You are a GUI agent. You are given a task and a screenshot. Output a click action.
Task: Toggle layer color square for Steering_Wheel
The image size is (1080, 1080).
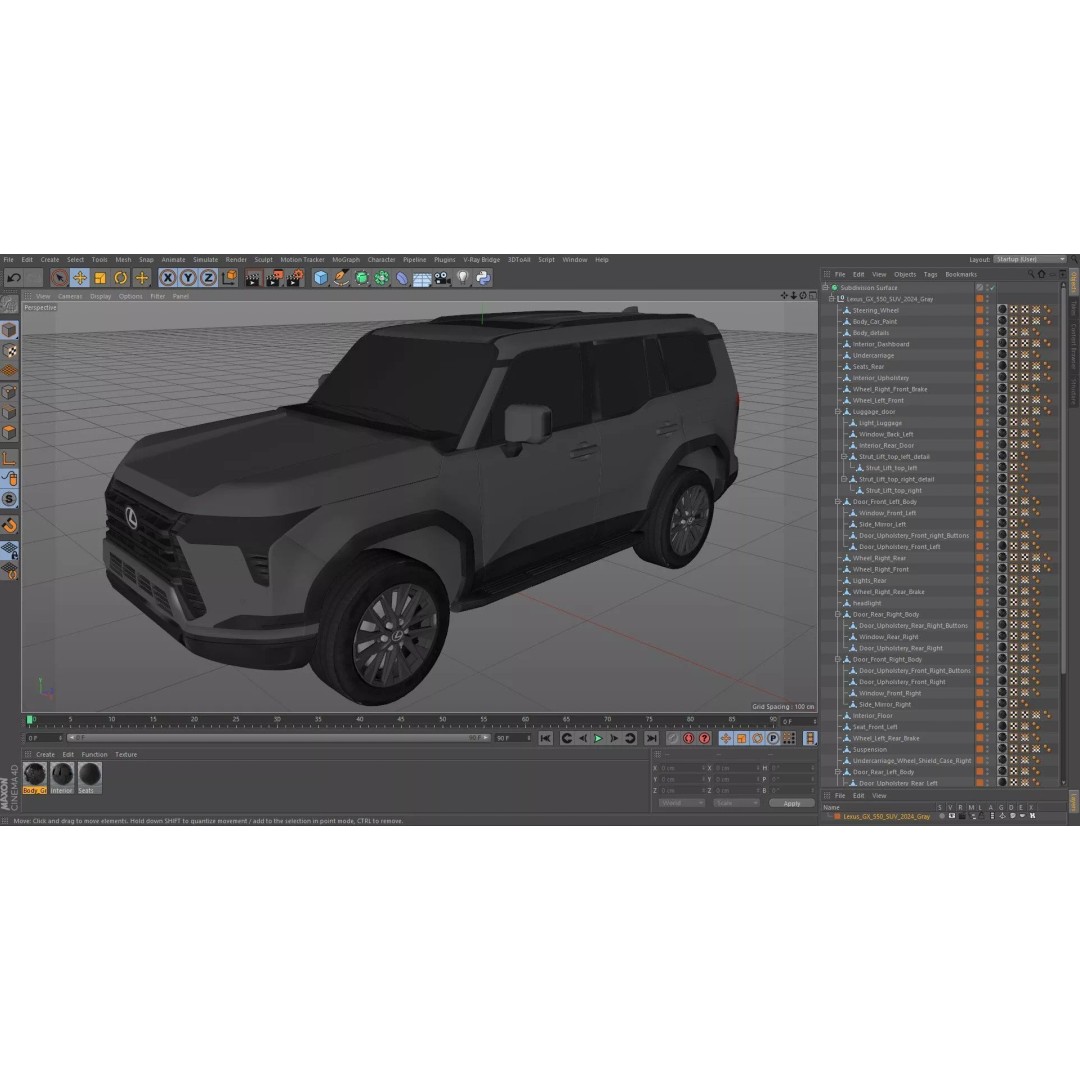[979, 310]
